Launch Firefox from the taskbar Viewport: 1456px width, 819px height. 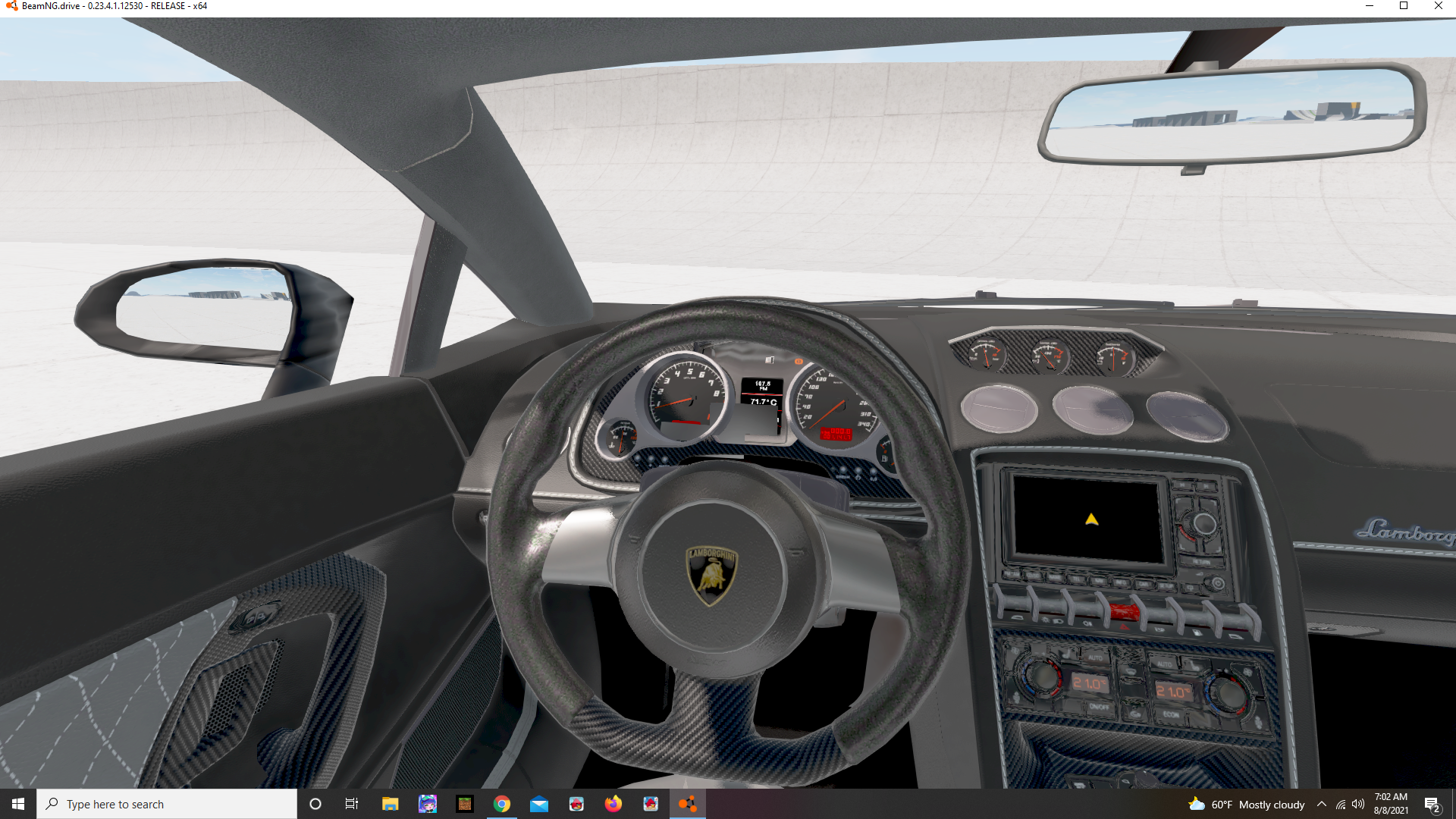(x=613, y=804)
